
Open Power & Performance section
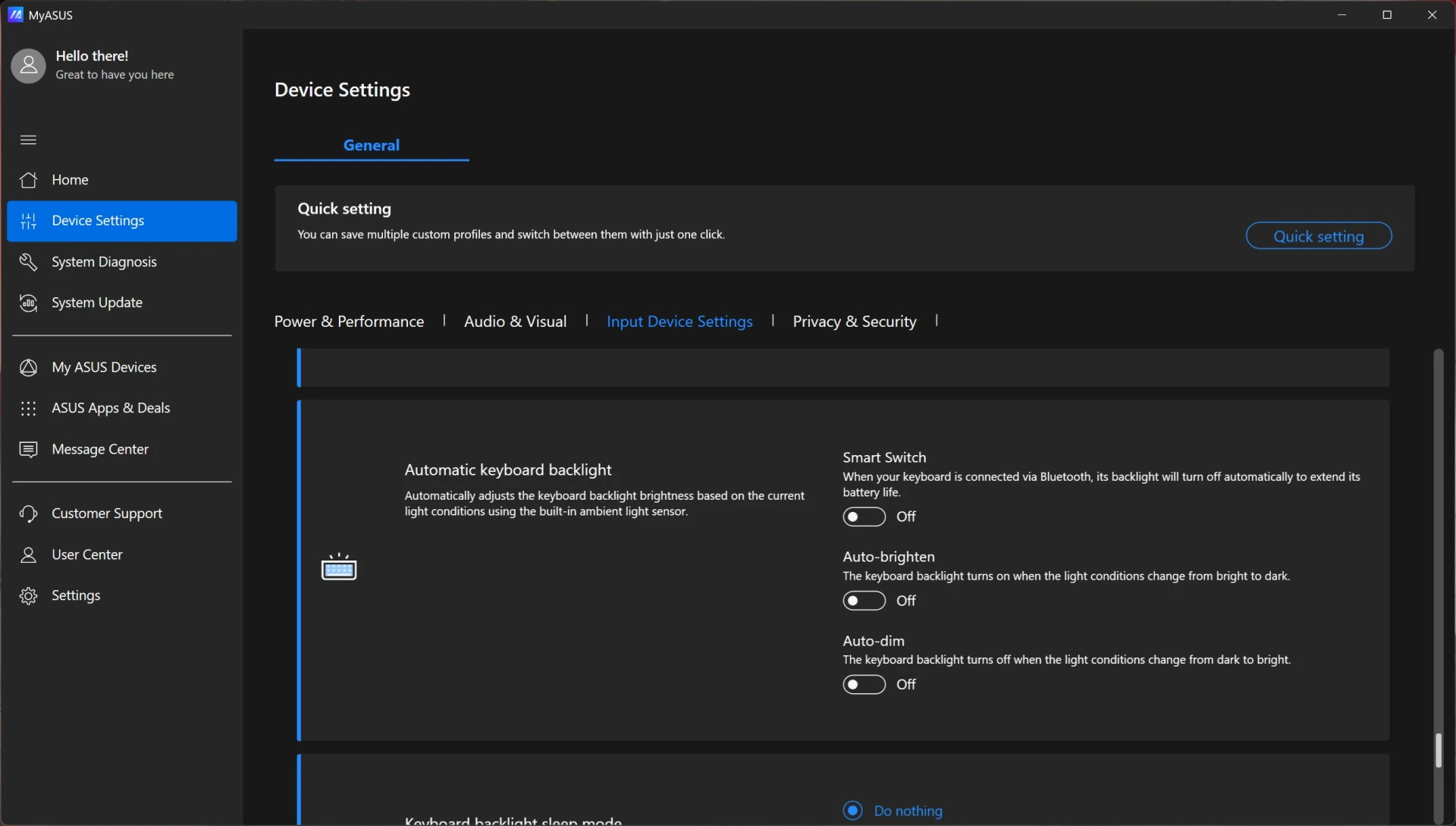(349, 322)
